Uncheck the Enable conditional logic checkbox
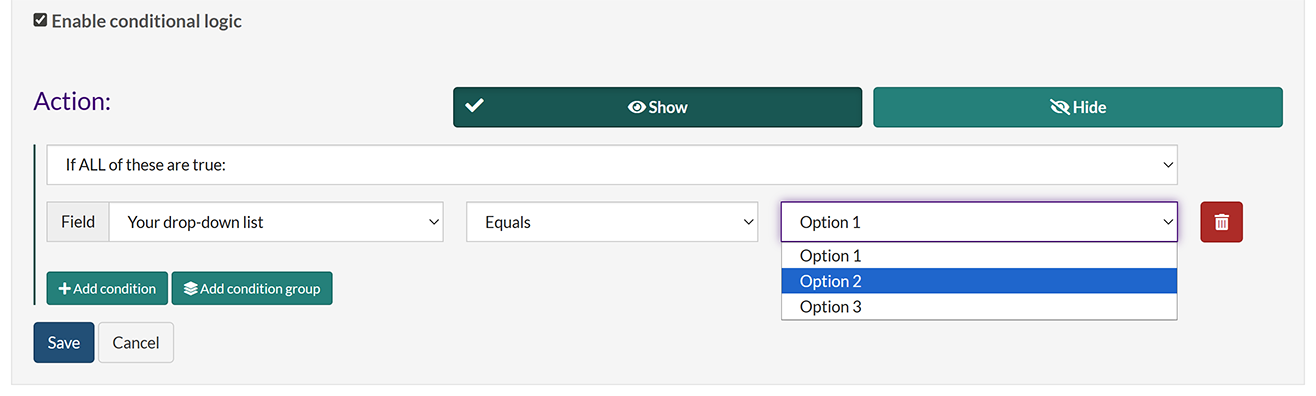The height and width of the screenshot is (396, 1316). 40,20
